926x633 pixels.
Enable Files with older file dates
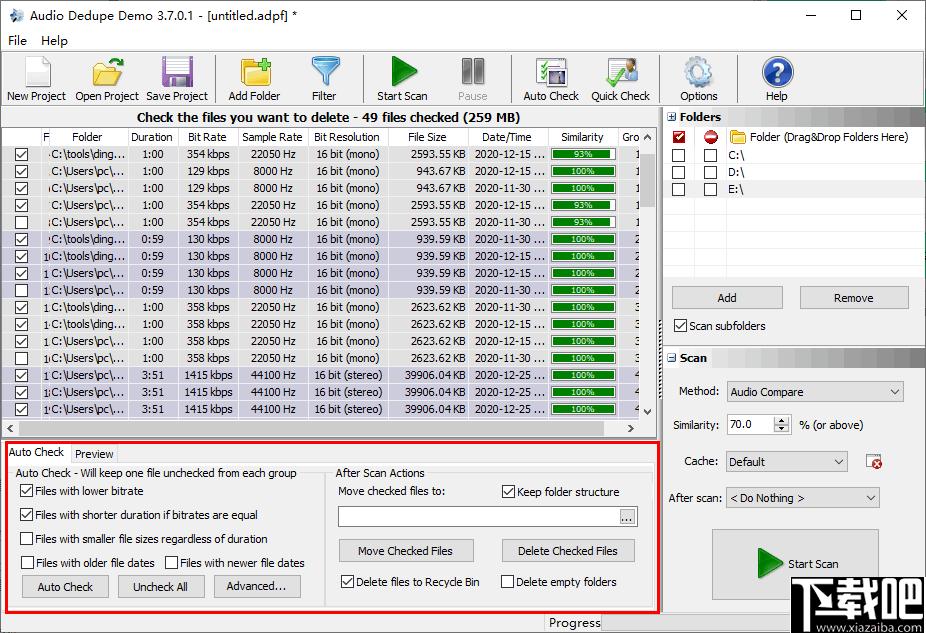pos(27,563)
